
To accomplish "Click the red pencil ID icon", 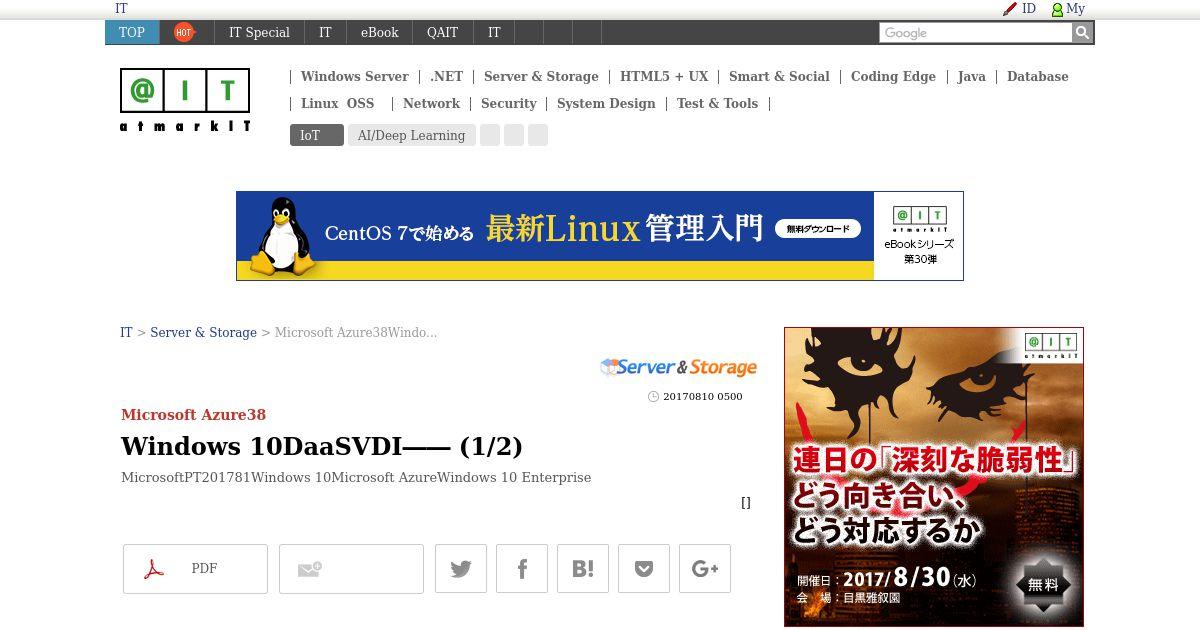I will pyautogui.click(x=1009, y=9).
